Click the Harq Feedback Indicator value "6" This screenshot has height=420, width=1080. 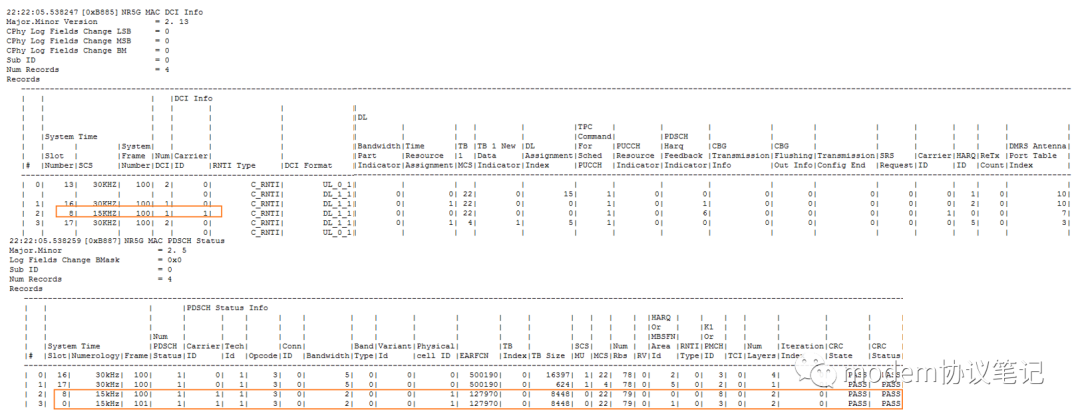pos(705,214)
